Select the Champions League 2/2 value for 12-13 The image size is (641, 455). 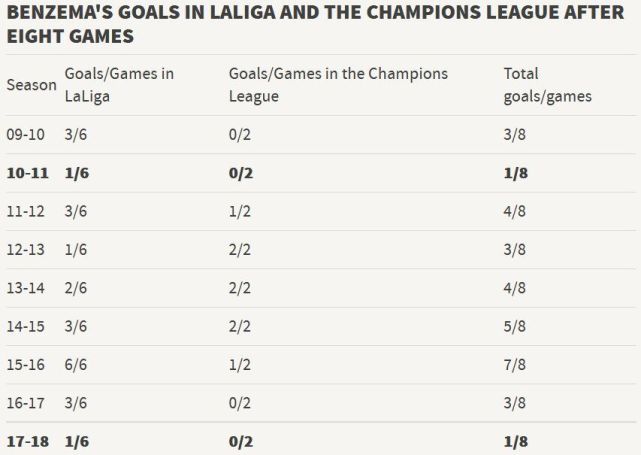tap(241, 250)
